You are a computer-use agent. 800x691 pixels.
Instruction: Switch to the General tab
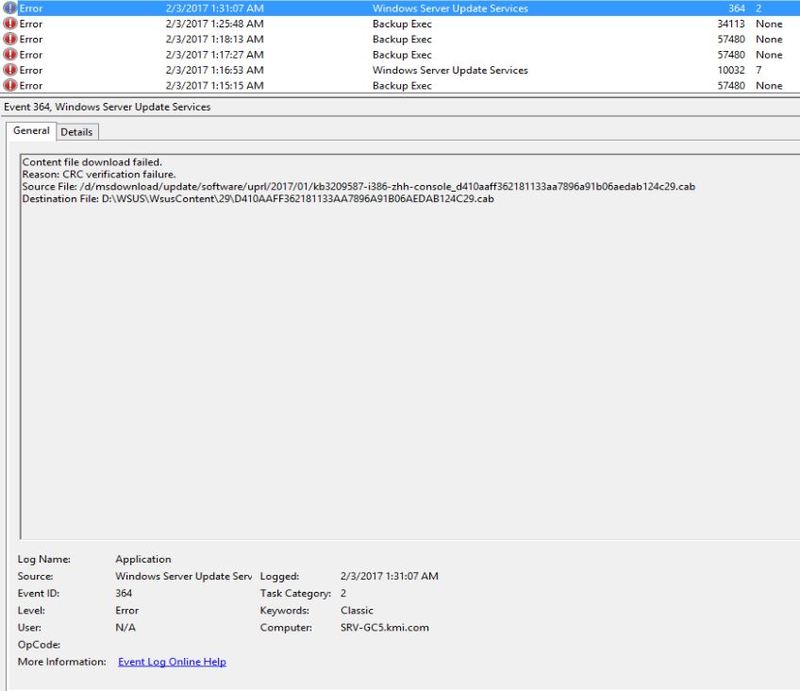tap(32, 130)
